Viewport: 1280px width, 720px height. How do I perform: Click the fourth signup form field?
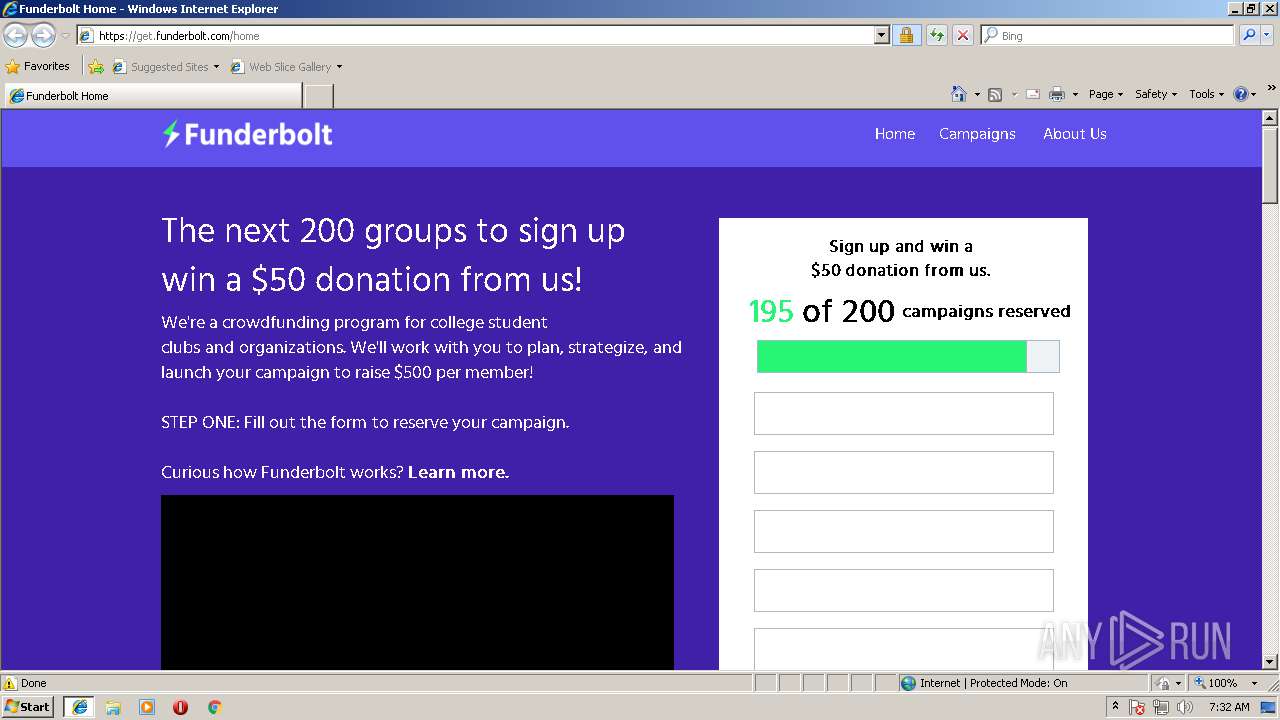904,590
